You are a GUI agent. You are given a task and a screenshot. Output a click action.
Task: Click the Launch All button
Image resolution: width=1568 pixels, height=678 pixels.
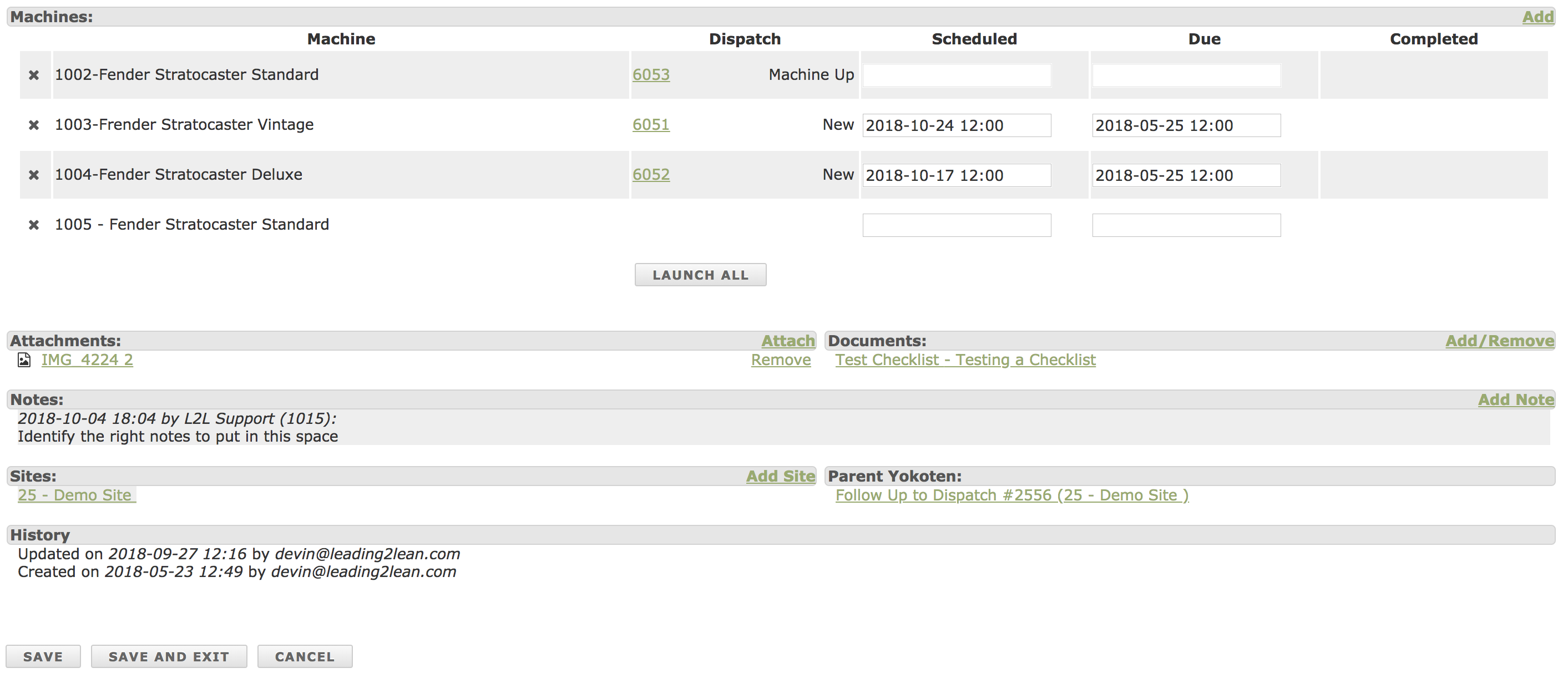[x=700, y=275]
